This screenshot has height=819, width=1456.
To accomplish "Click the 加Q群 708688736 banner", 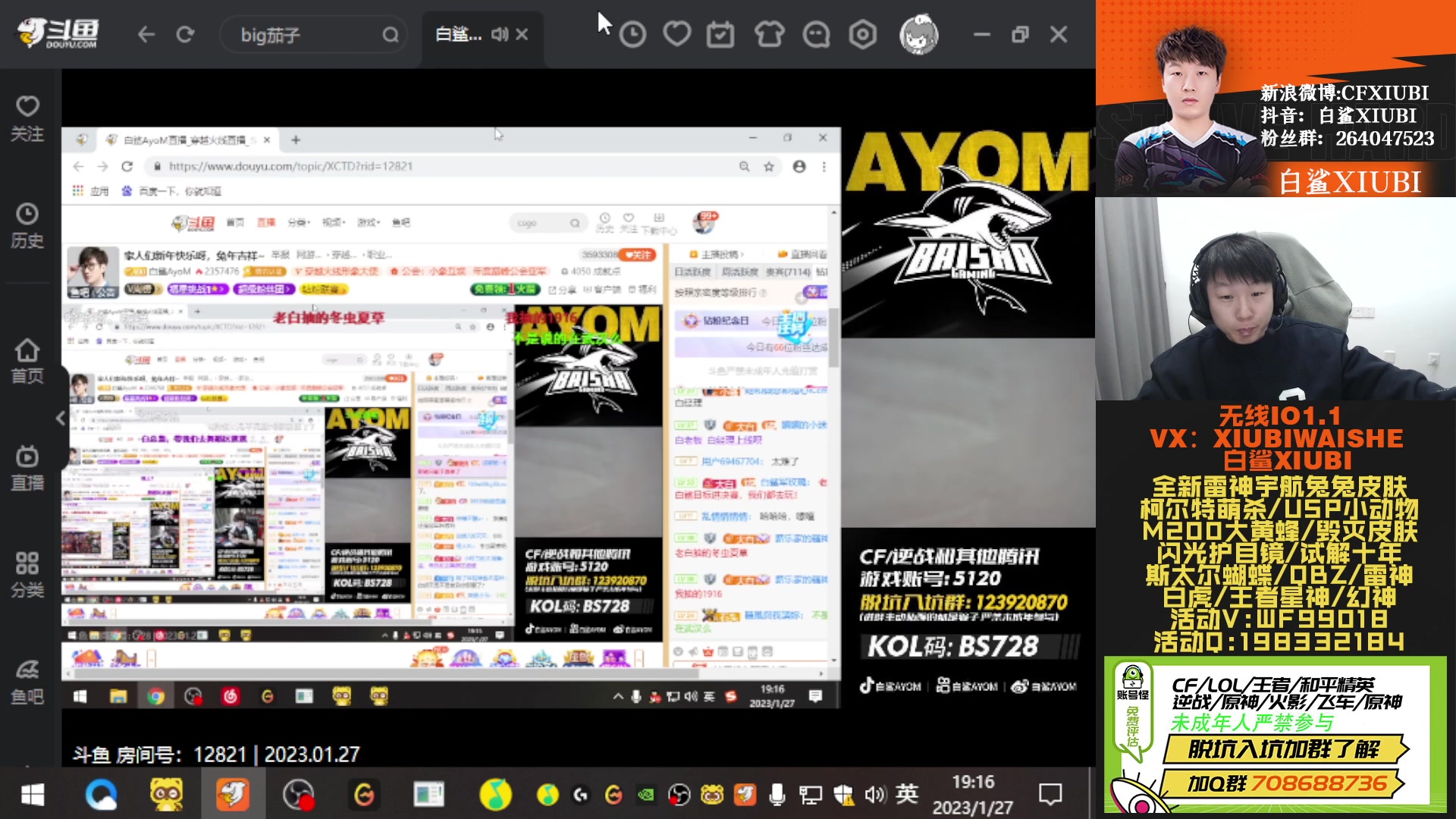I will pos(1285,783).
